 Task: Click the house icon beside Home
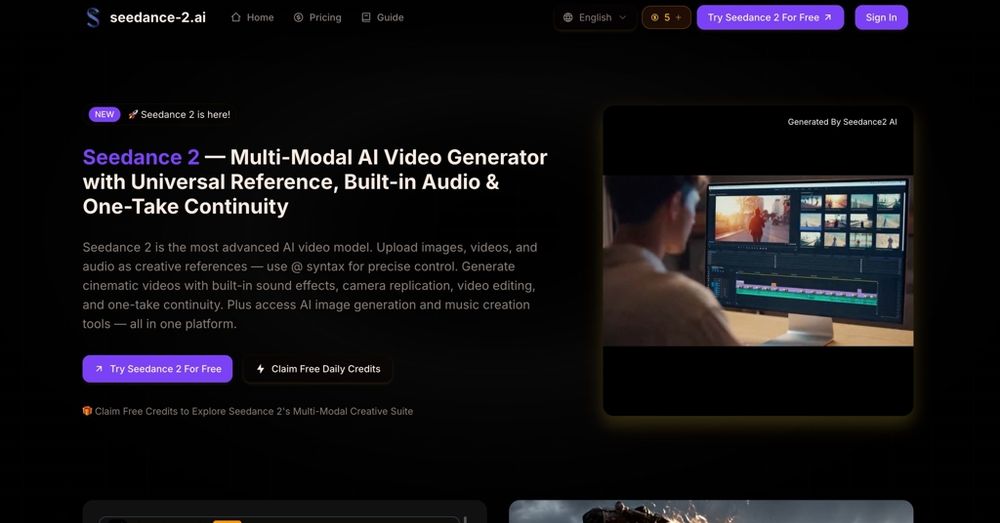236,17
